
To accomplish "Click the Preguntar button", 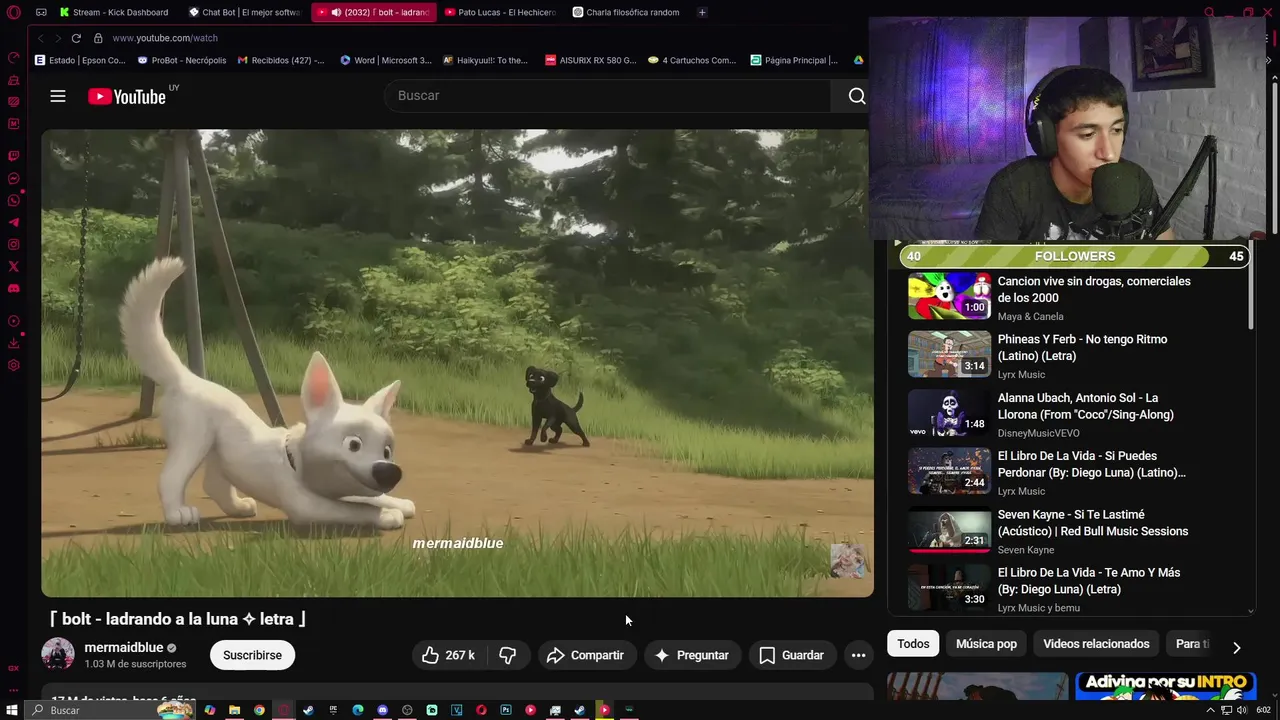I will click(x=692, y=655).
